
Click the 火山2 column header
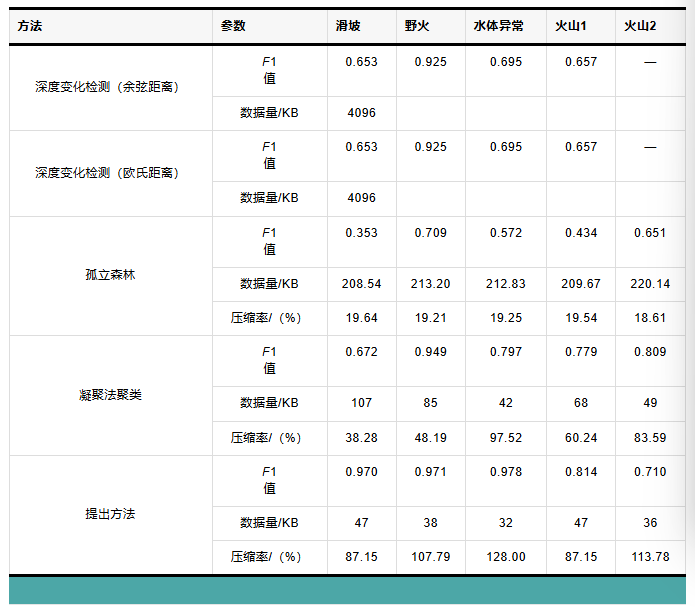[640, 26]
